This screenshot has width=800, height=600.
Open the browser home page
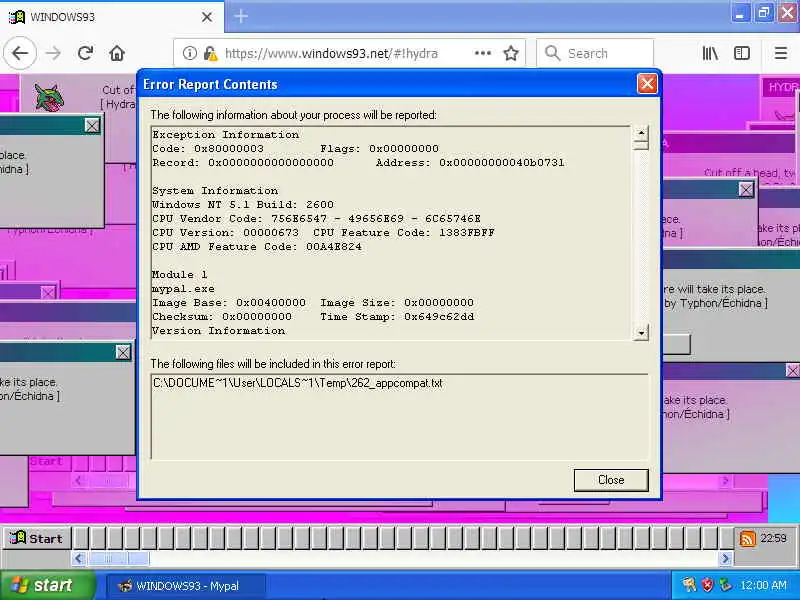pos(117,53)
